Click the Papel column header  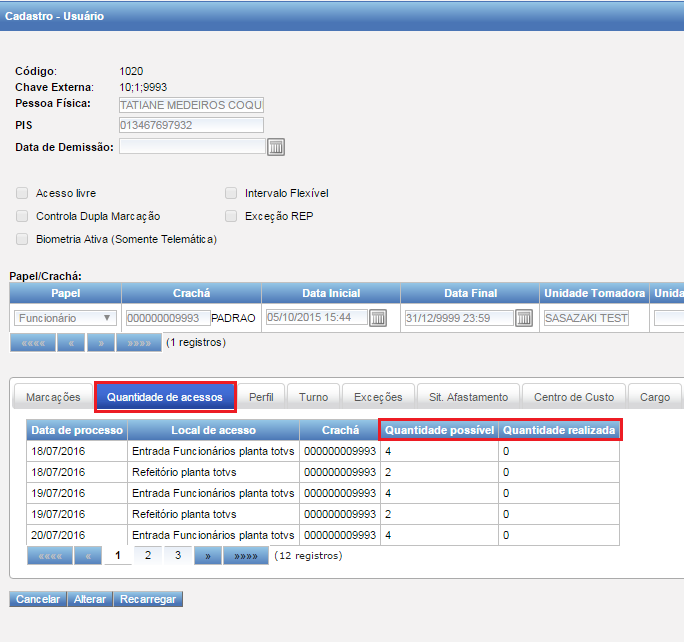[66, 293]
